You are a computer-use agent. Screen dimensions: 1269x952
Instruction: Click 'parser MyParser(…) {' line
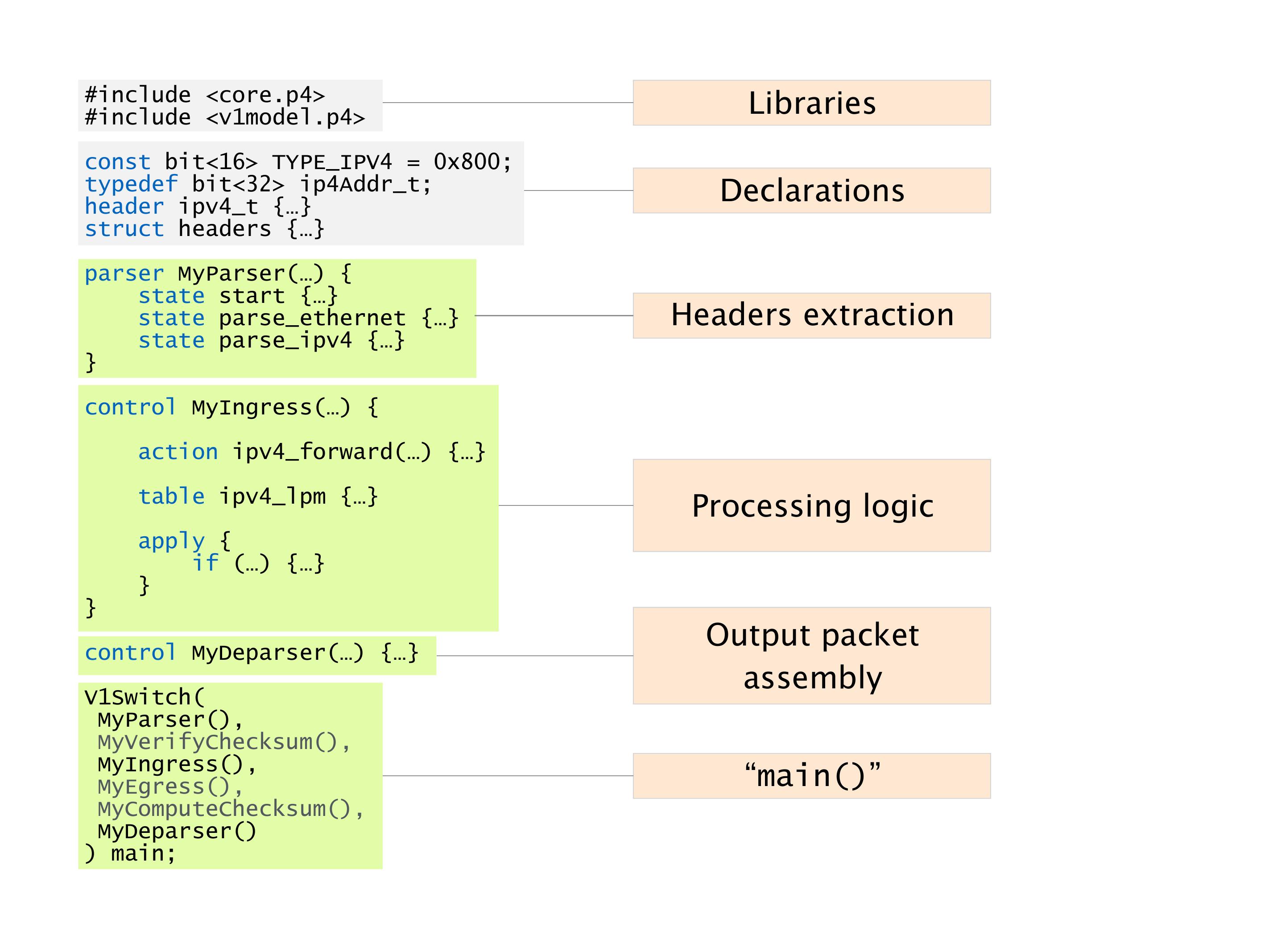click(x=218, y=274)
